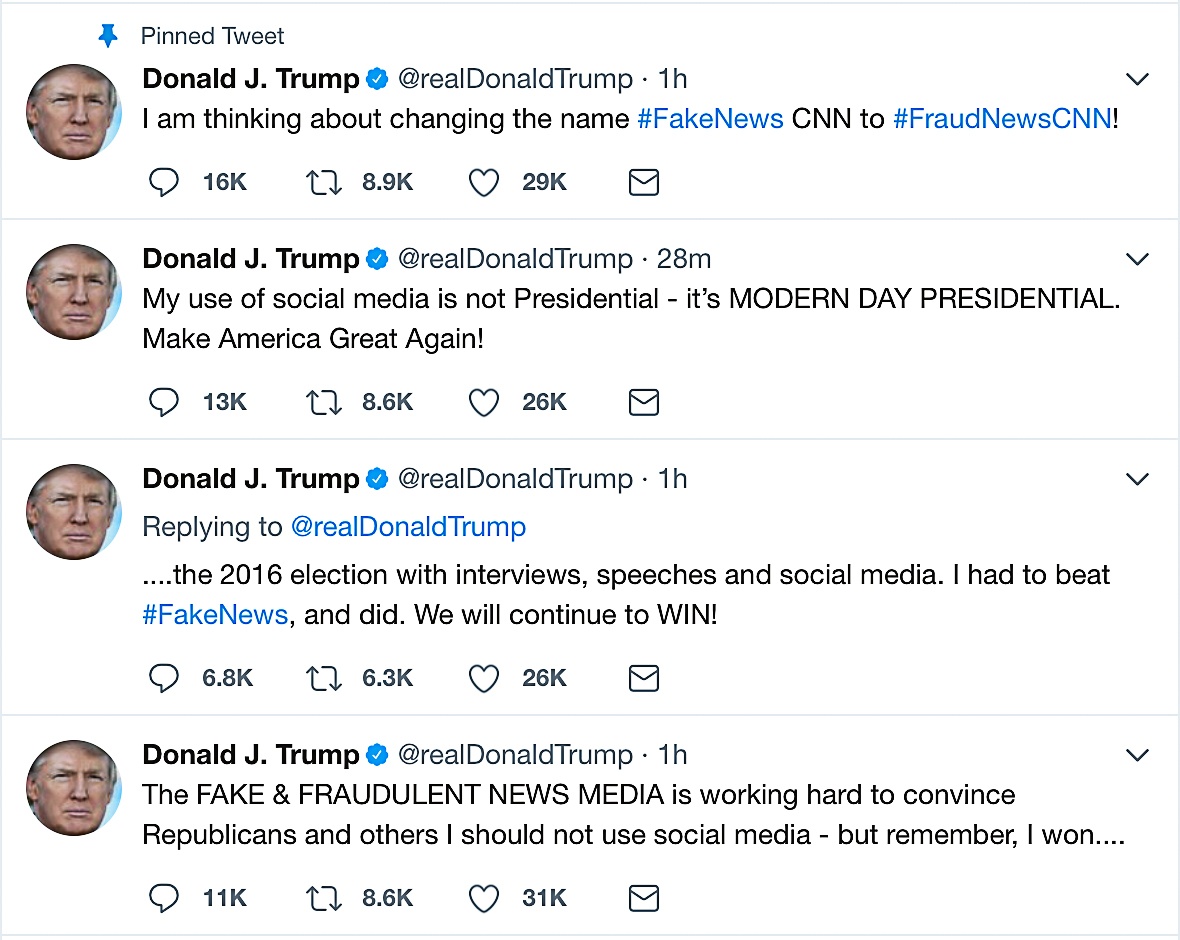
Task: Like the FAKE & FRAUDULENT NEWS MEDIA tweet
Action: pyautogui.click(x=483, y=898)
